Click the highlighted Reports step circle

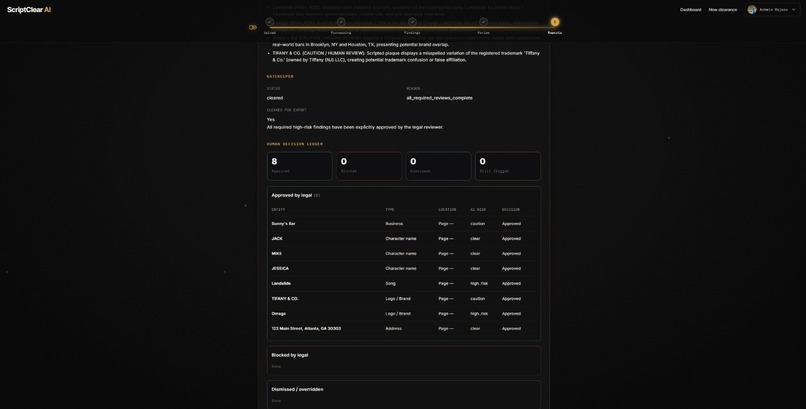pos(555,22)
